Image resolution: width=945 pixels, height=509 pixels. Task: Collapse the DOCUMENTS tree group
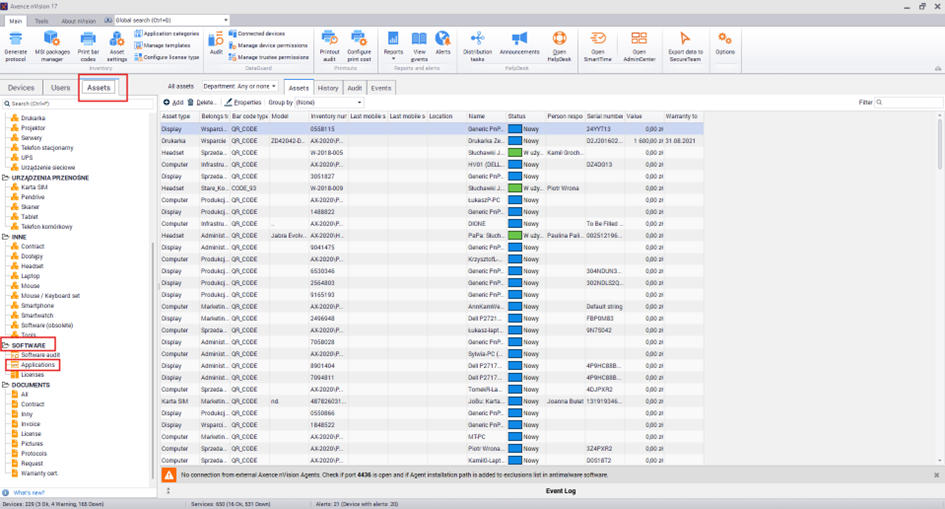coord(5,384)
